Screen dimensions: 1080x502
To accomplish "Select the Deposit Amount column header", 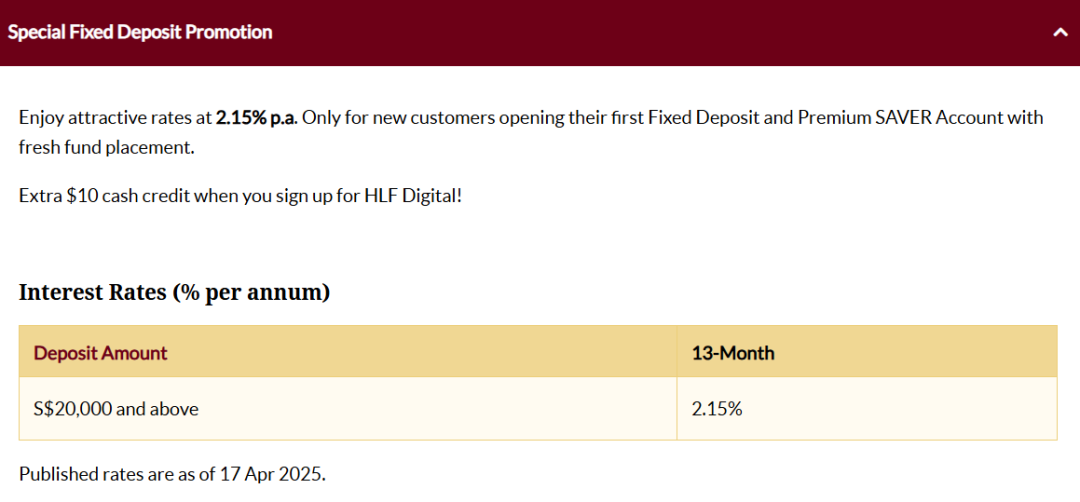I will (348, 353).
